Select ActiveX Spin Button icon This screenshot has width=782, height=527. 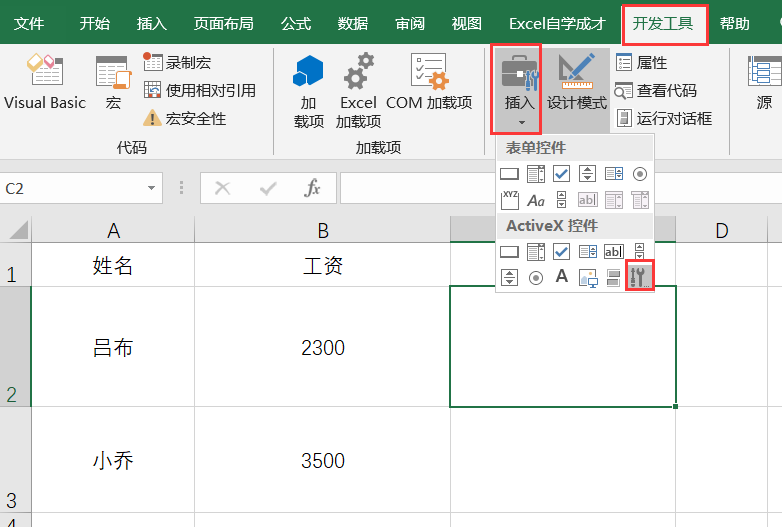[x=509, y=277]
